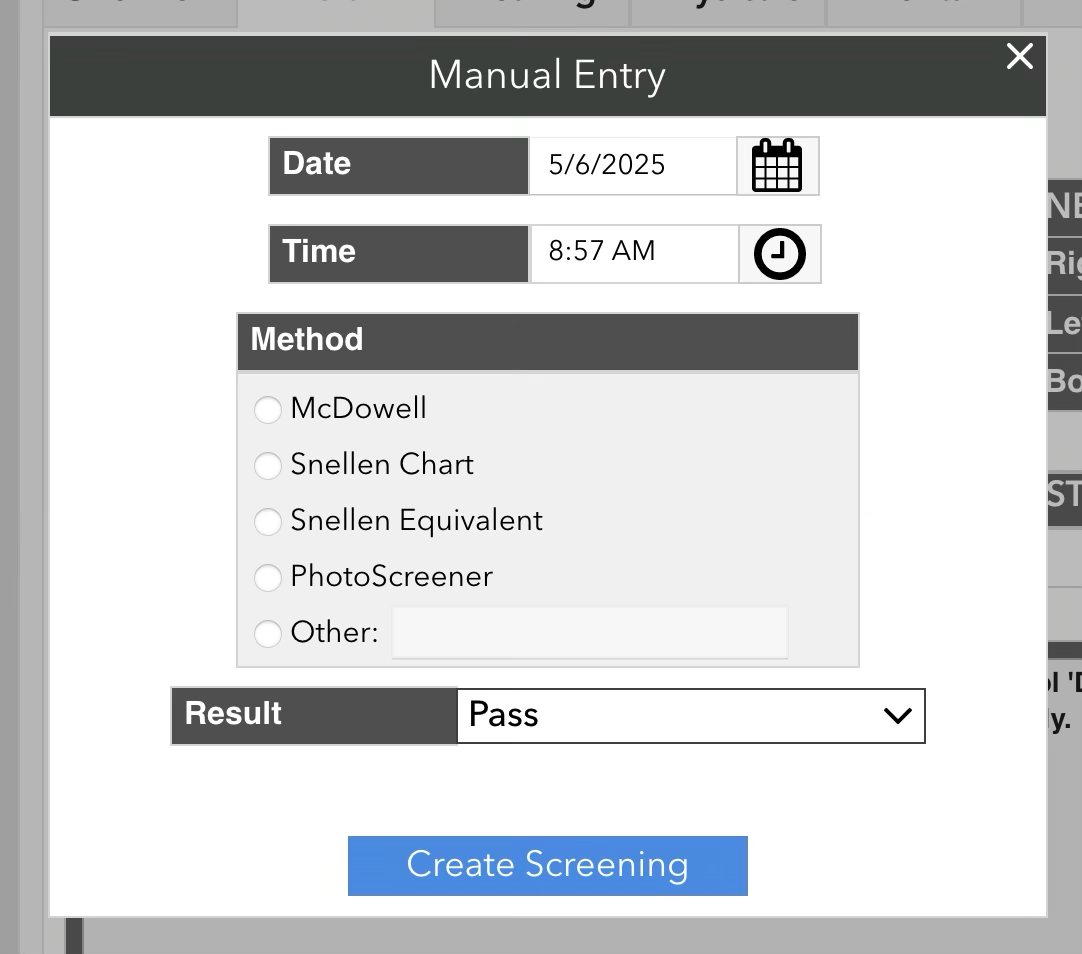Close the Manual Entry dialog
The width and height of the screenshot is (1082, 954).
tap(1019, 57)
